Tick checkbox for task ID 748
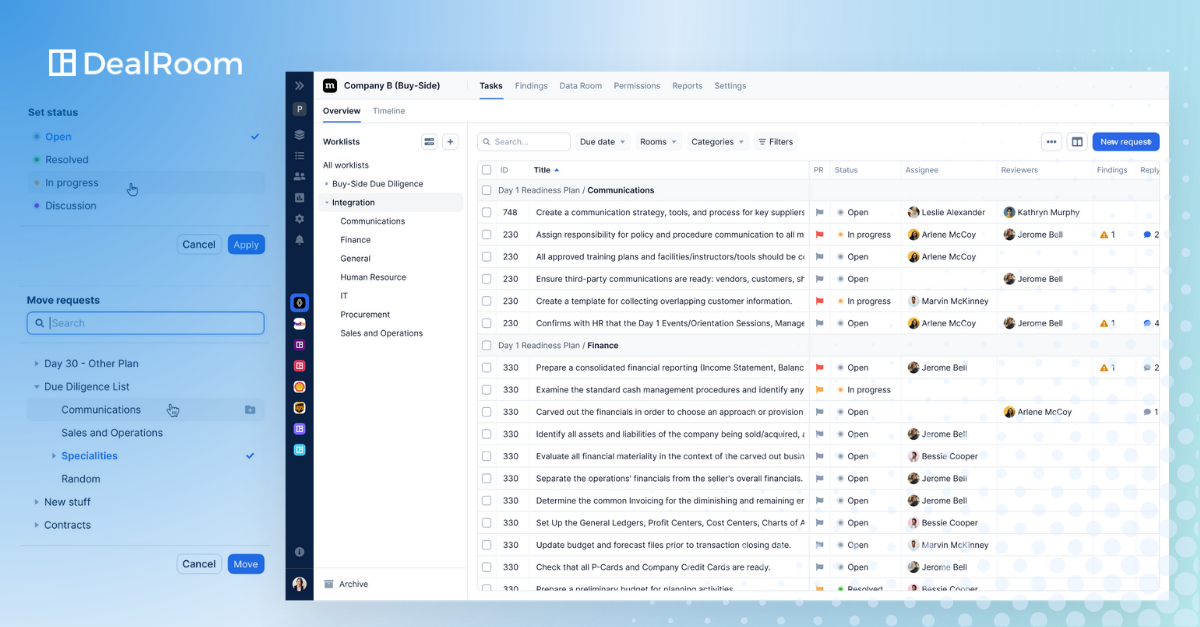 pos(487,213)
